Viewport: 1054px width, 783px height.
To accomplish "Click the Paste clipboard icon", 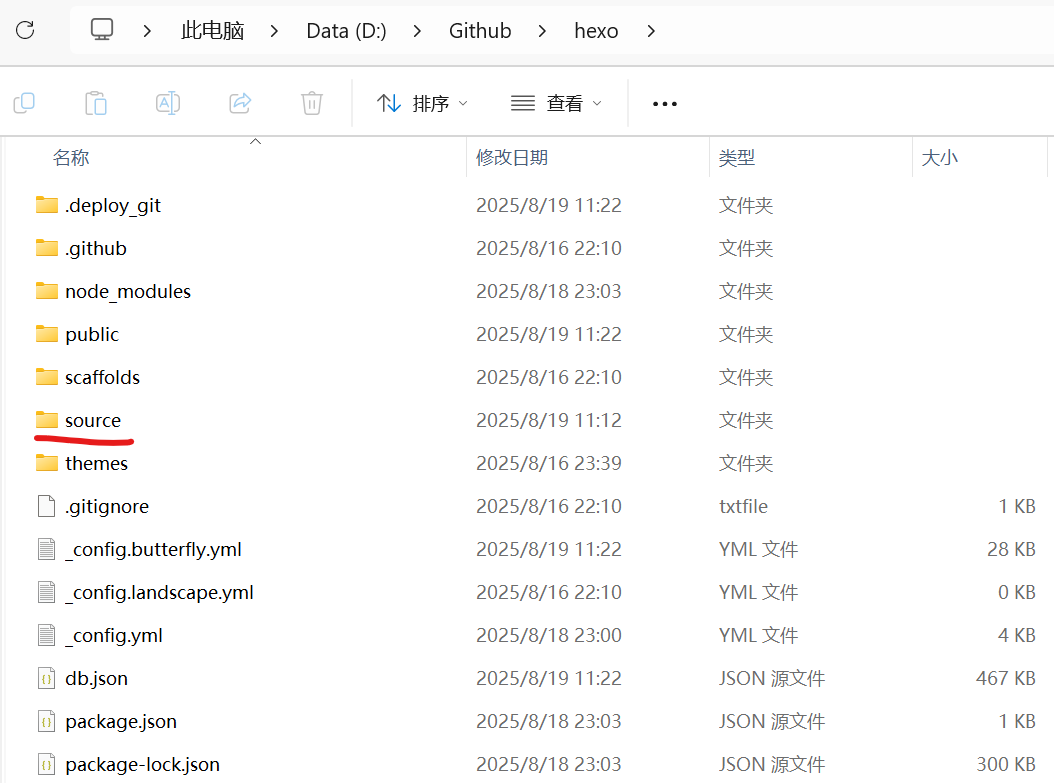I will click(x=96, y=102).
